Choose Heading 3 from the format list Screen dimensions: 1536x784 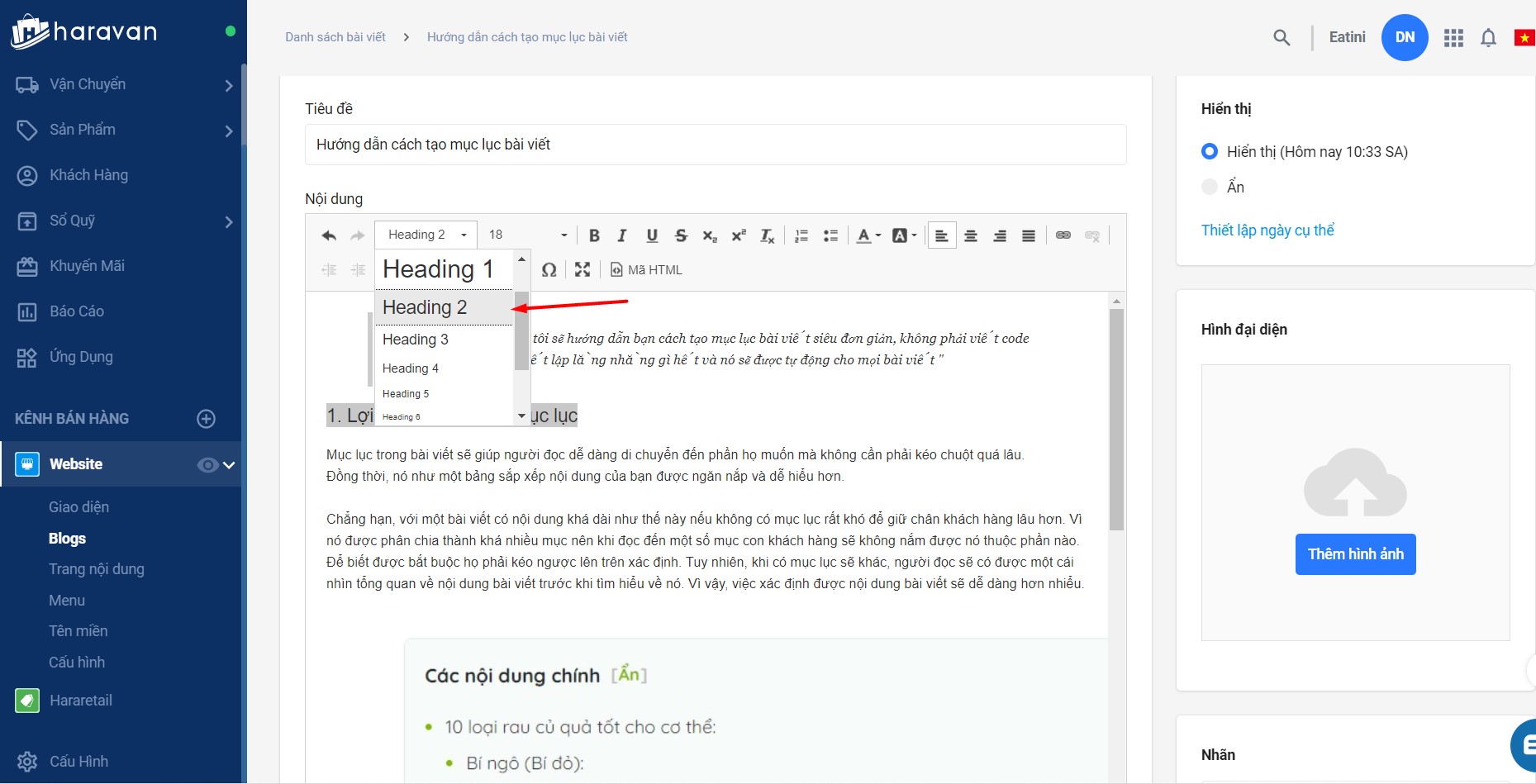(x=416, y=340)
